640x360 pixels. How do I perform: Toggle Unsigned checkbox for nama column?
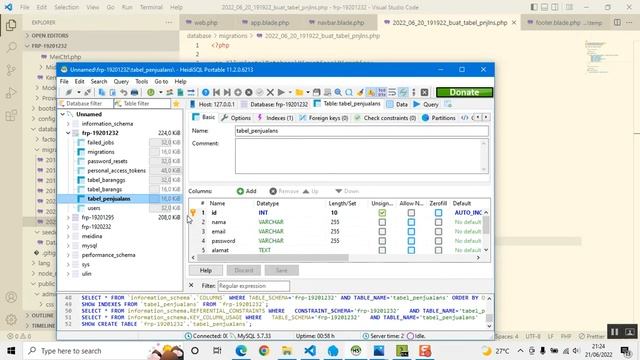382,222
